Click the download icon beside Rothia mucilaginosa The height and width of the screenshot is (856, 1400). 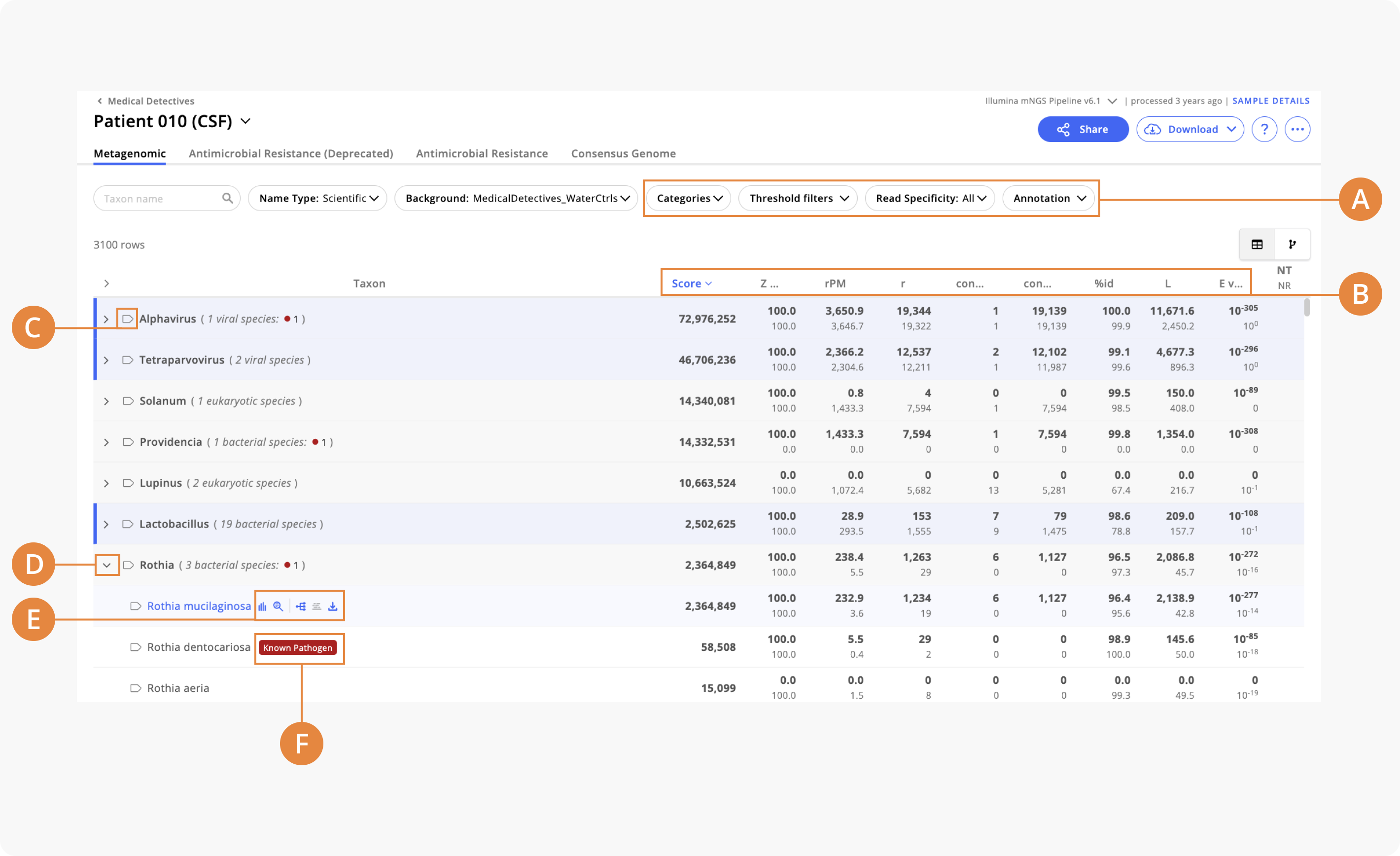pos(333,606)
